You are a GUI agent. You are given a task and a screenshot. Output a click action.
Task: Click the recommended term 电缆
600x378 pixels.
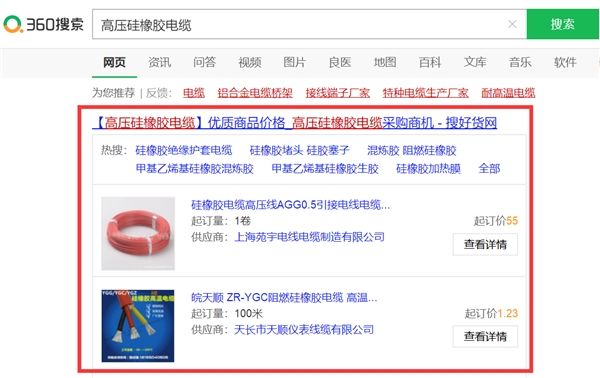(194, 93)
